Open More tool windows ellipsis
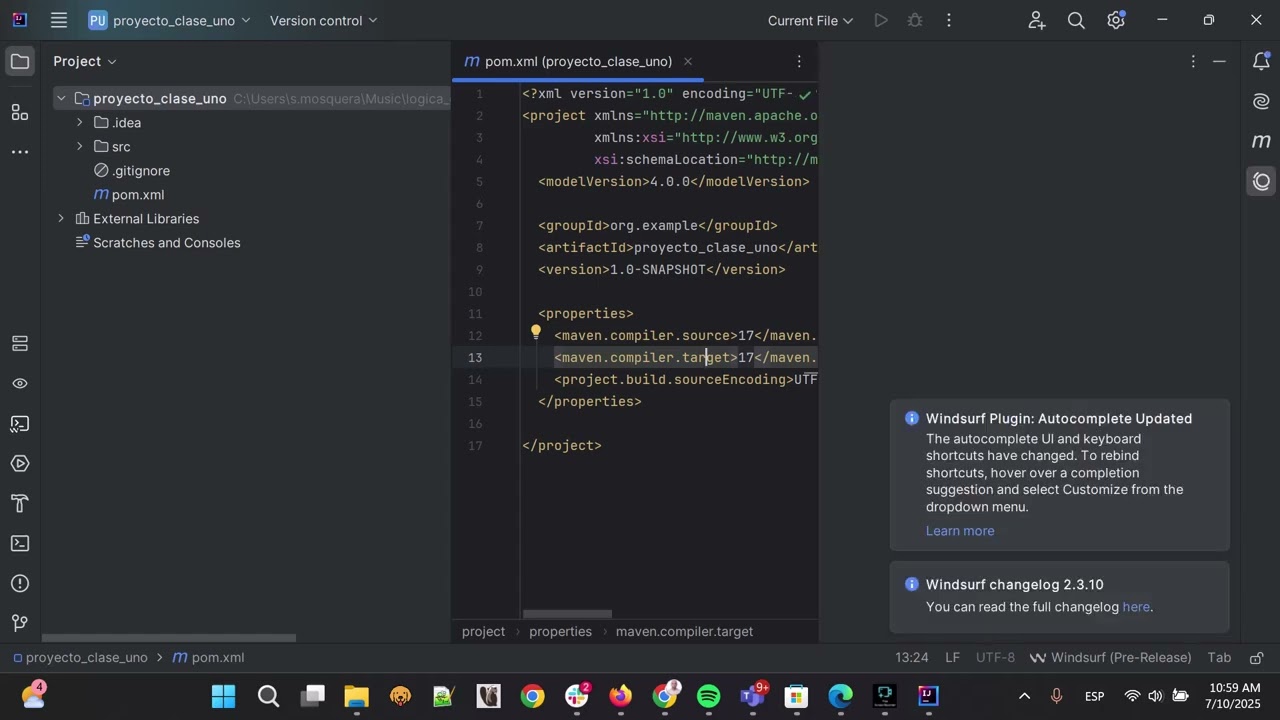 (20, 152)
